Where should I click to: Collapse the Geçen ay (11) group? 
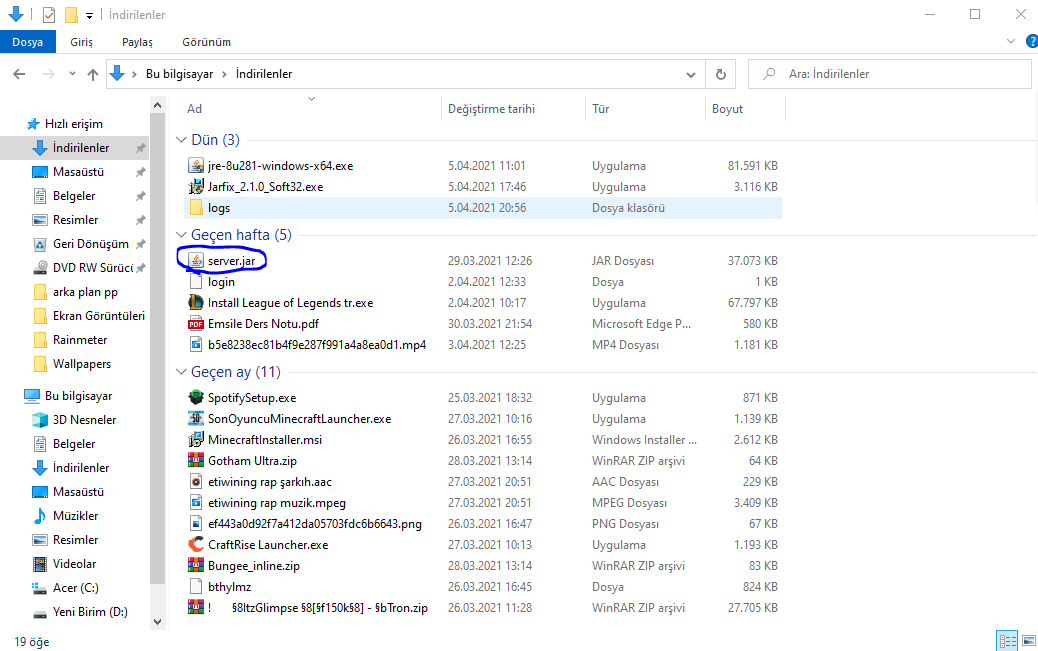(x=181, y=372)
